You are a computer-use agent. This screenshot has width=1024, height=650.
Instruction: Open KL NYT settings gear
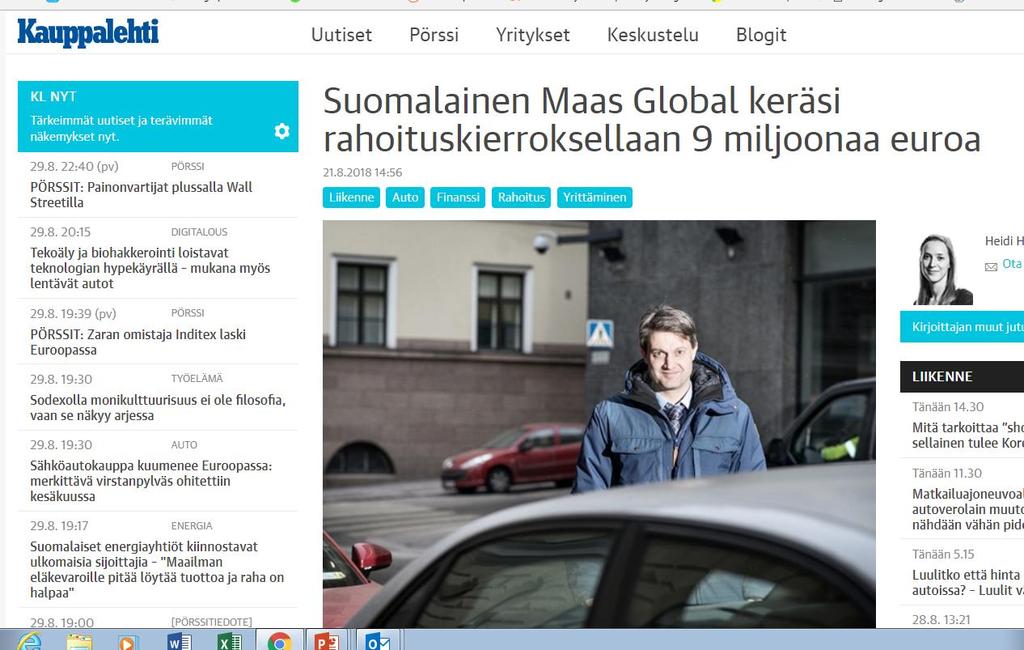282,131
